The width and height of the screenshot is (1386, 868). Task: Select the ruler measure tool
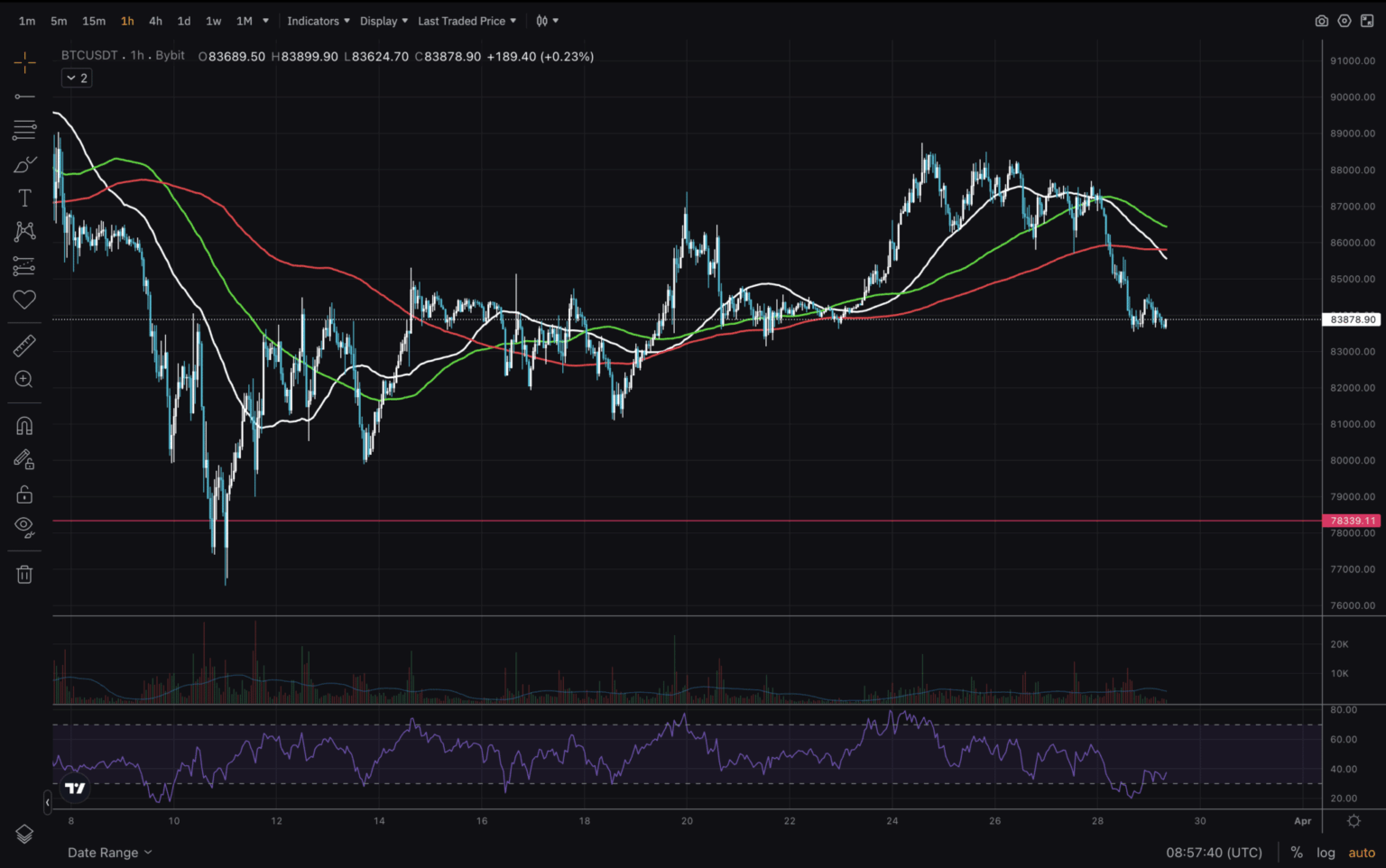[24, 346]
